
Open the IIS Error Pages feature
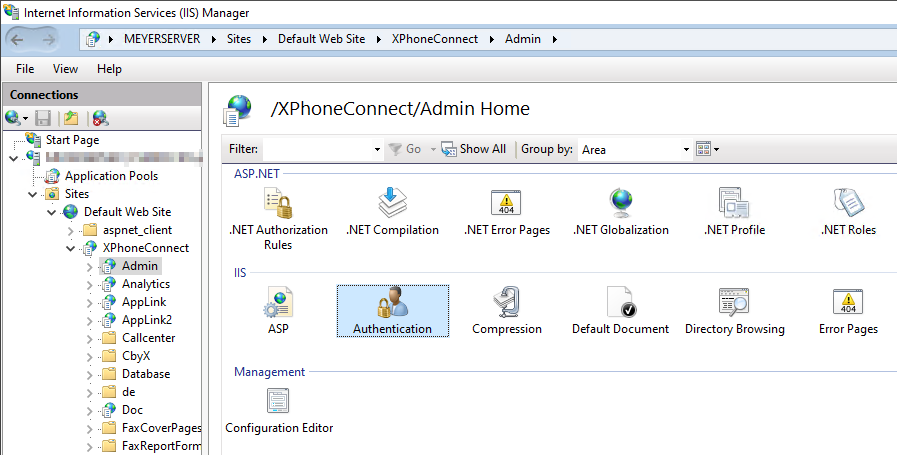coord(848,311)
